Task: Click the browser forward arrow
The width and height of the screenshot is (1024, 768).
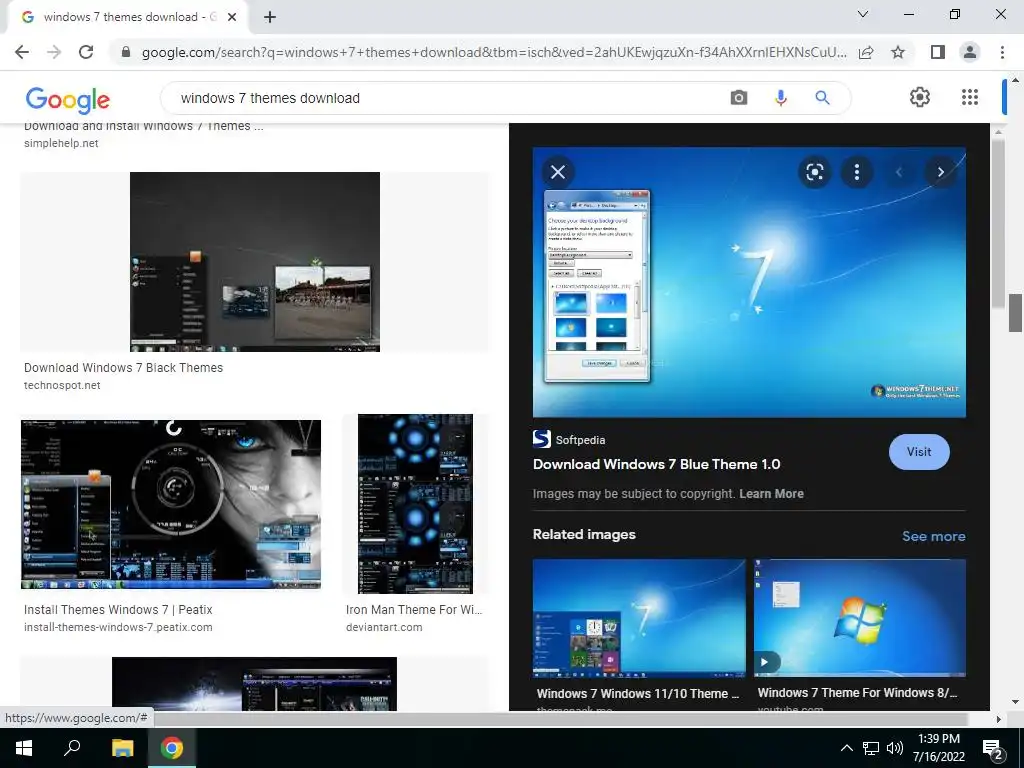Action: (54, 52)
